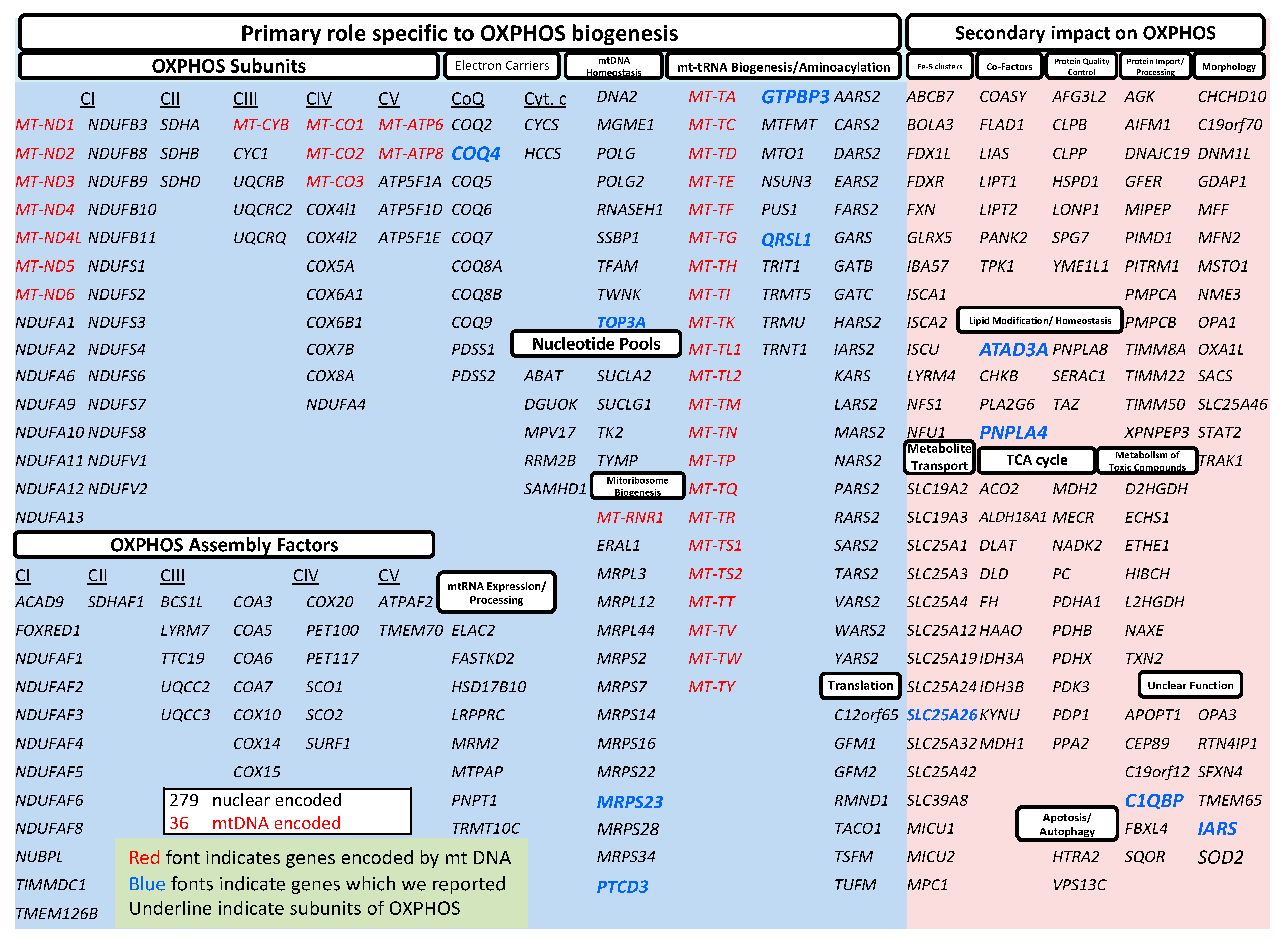Click the TCA cycle section box
1288x939 pixels.
(1037, 460)
